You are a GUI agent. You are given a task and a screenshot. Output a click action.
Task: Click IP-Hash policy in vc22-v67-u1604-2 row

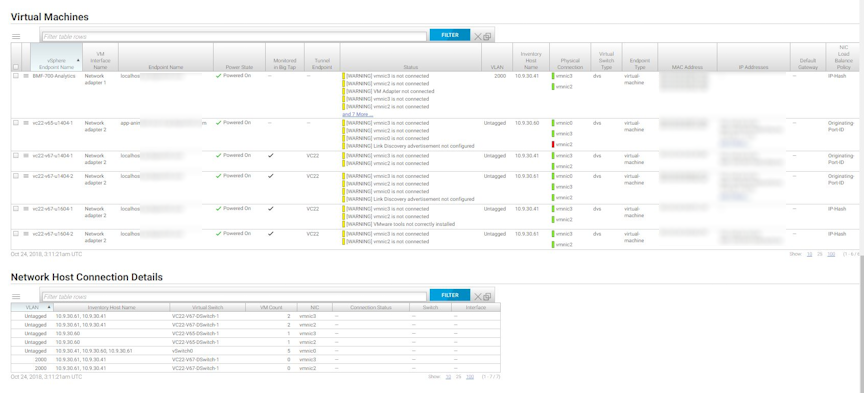pyautogui.click(x=837, y=234)
